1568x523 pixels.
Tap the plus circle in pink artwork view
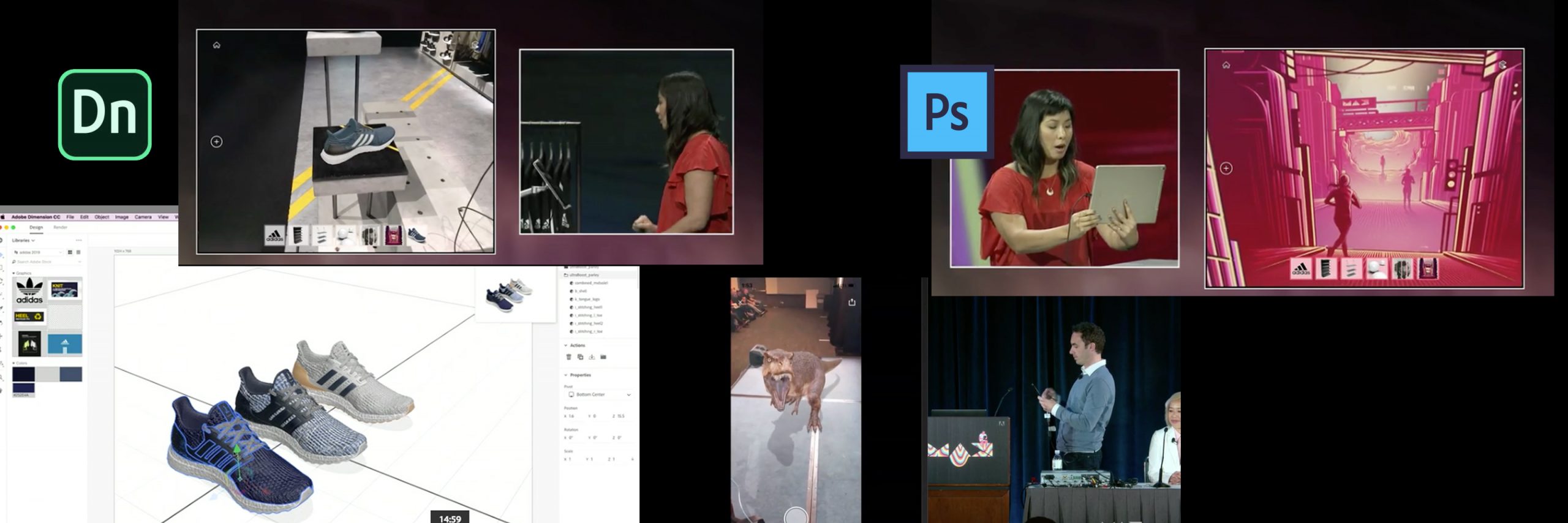(x=1226, y=168)
